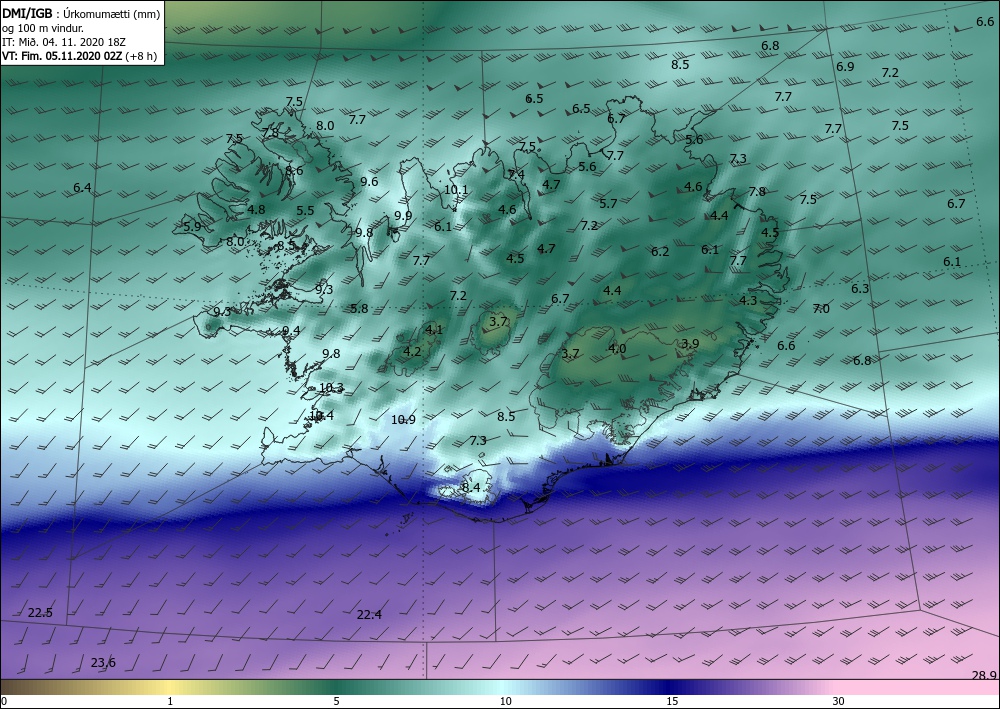This screenshot has width=1000, height=709.
Task: Click the '15' tick label on the color scale
Action: tap(672, 701)
